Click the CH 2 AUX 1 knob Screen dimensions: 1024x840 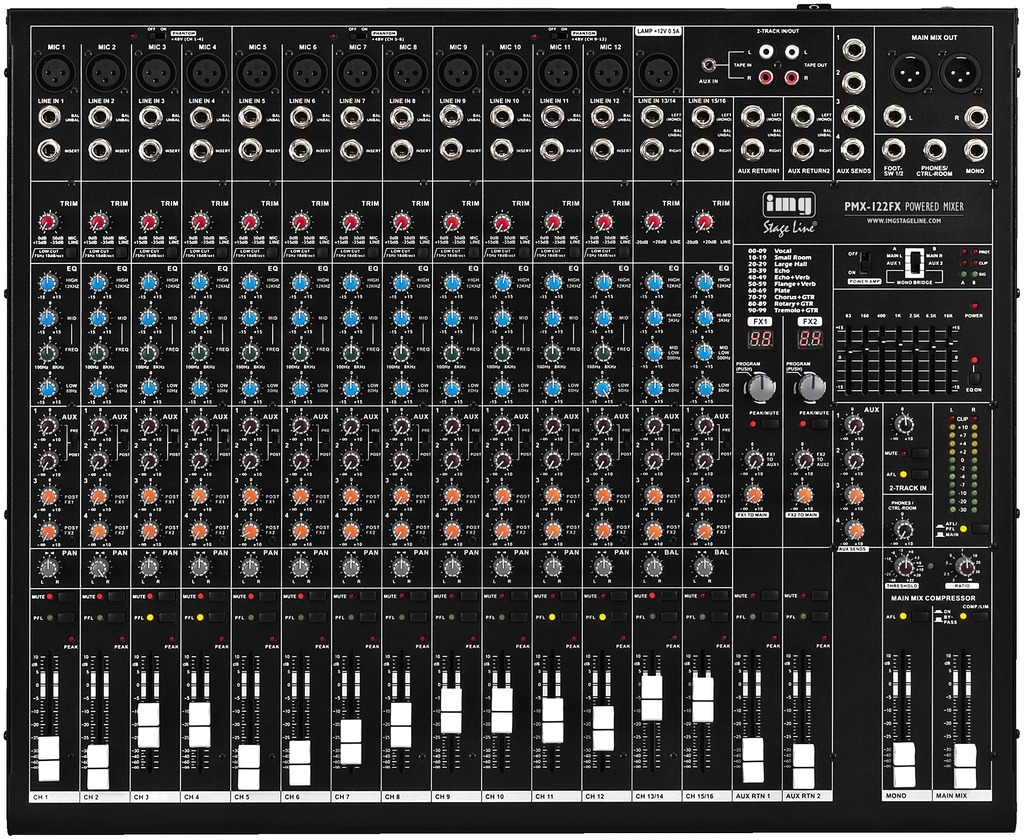point(99,427)
